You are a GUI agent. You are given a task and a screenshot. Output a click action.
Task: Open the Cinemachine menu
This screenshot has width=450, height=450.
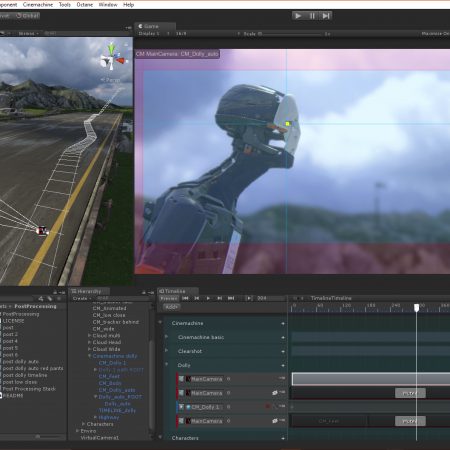[38, 5]
